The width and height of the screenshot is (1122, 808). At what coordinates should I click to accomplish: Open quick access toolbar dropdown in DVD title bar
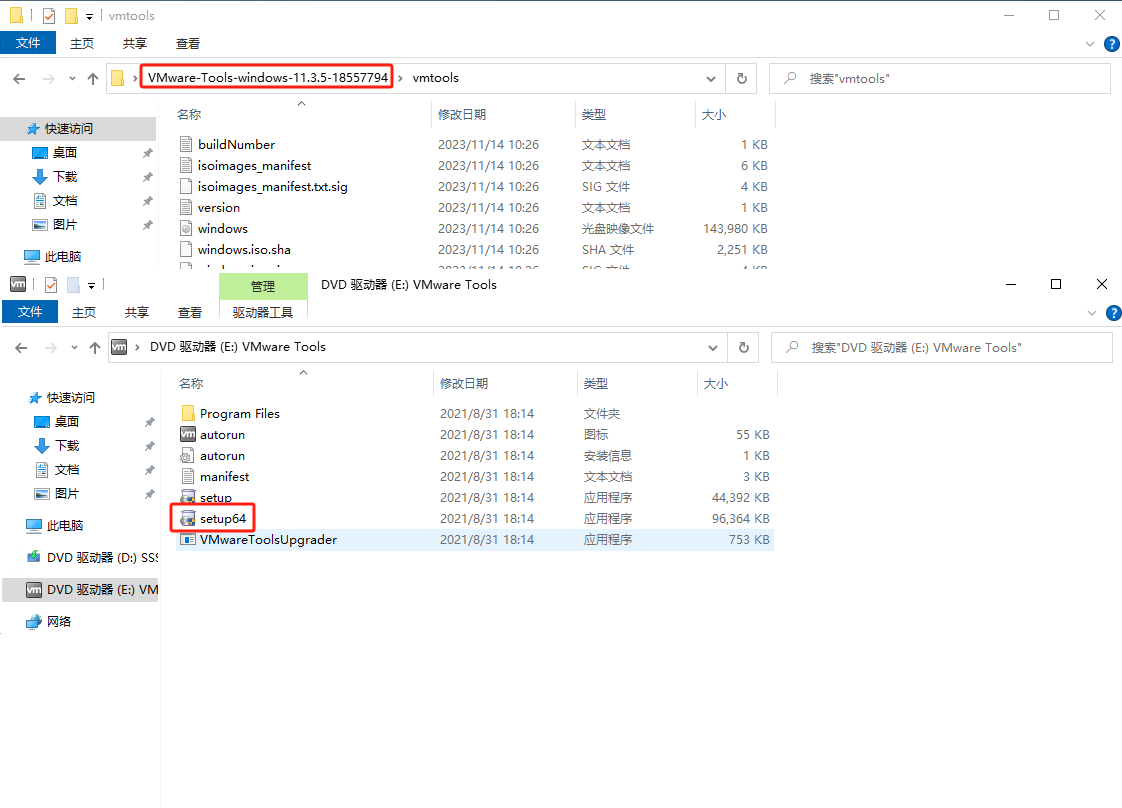pyautogui.click(x=92, y=286)
